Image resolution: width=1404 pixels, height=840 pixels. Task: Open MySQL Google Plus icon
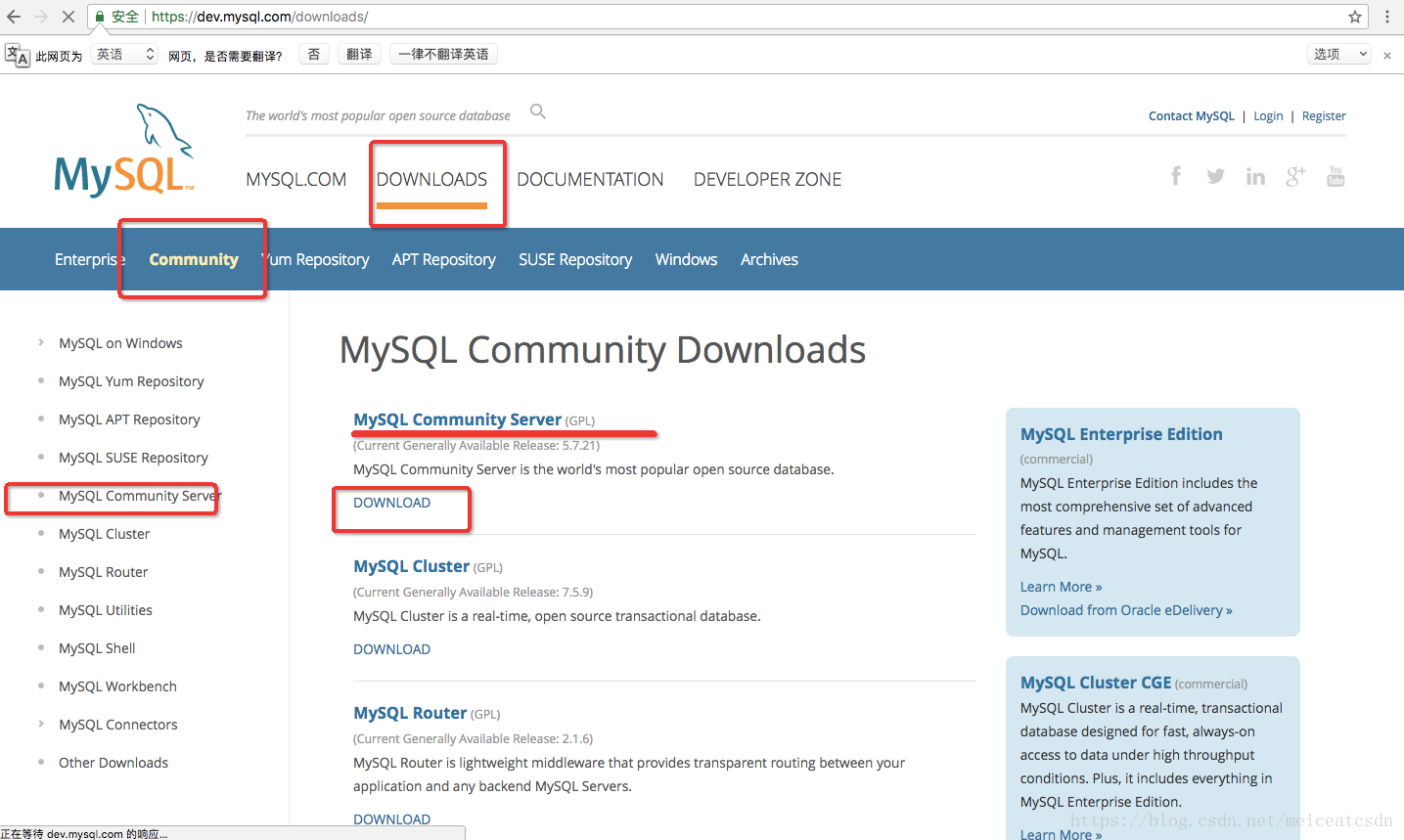tap(1295, 176)
